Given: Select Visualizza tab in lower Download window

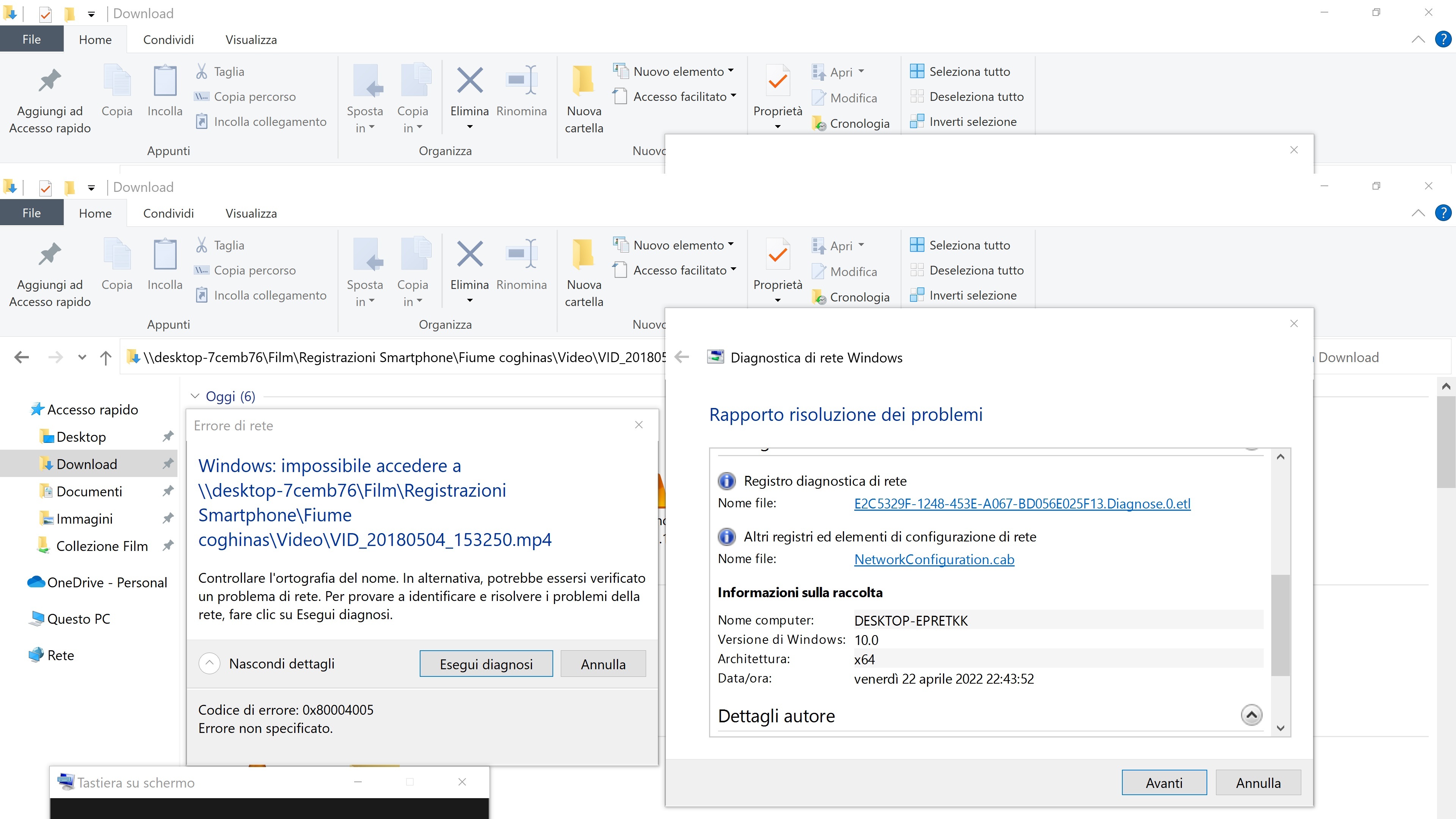Looking at the screenshot, I should 251,213.
